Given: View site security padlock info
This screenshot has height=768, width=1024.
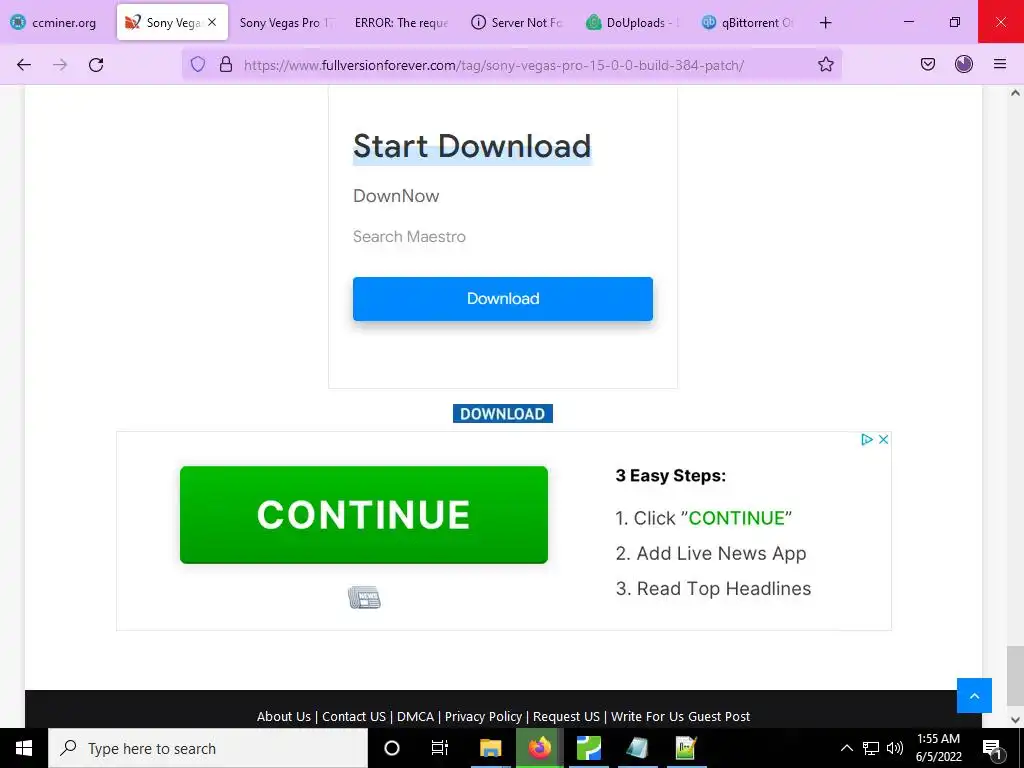Looking at the screenshot, I should pos(226,64).
